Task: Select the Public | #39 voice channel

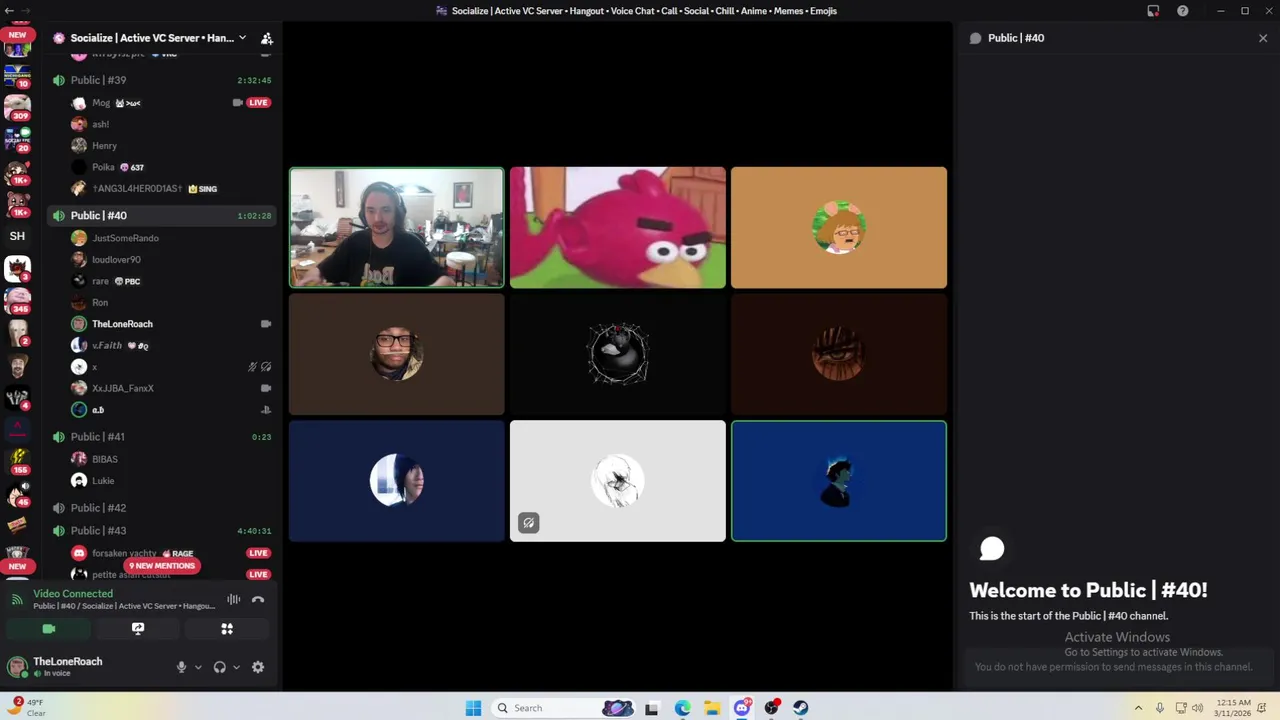Action: point(162,80)
